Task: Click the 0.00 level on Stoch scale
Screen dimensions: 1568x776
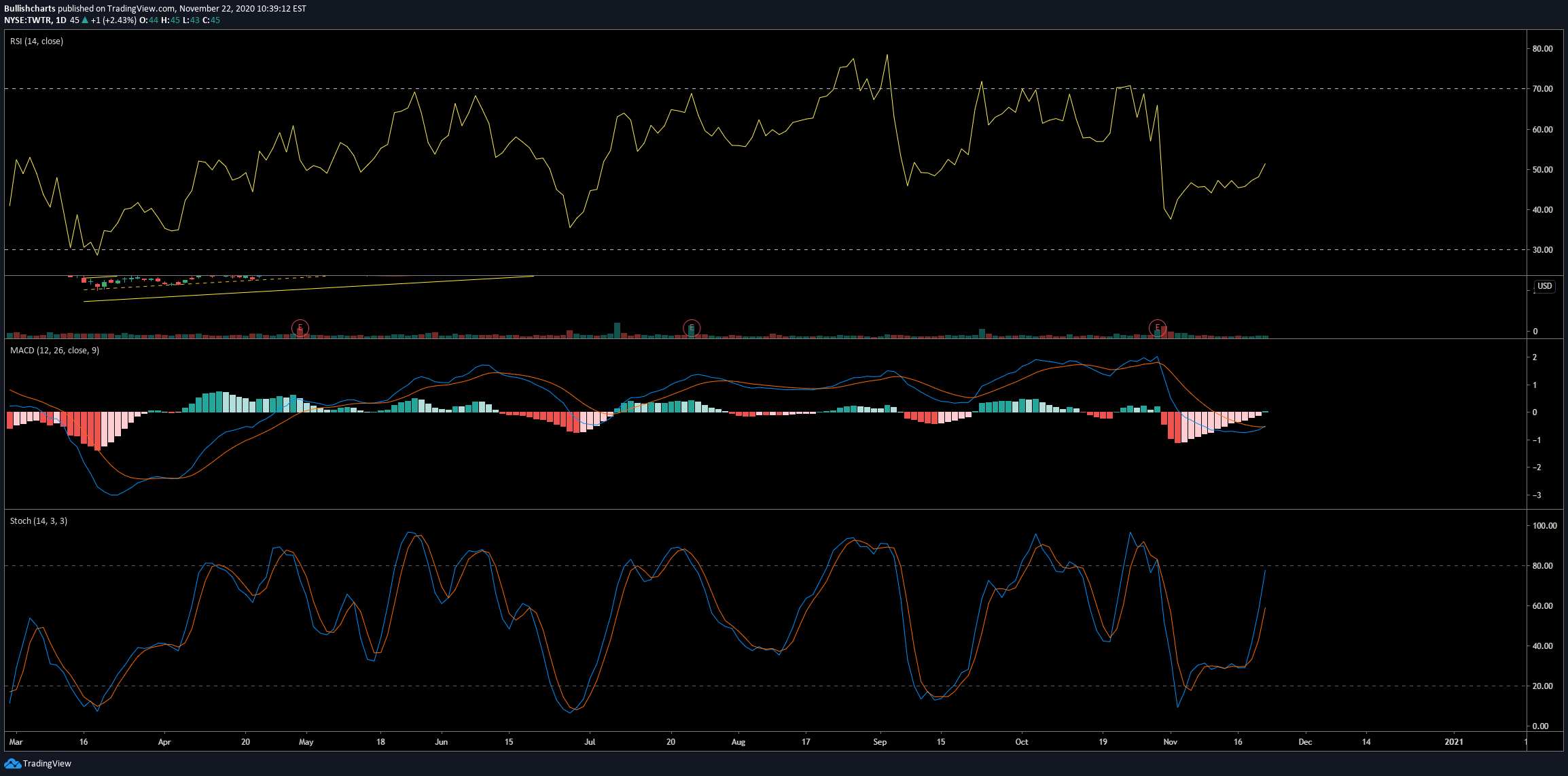Action: click(1540, 726)
